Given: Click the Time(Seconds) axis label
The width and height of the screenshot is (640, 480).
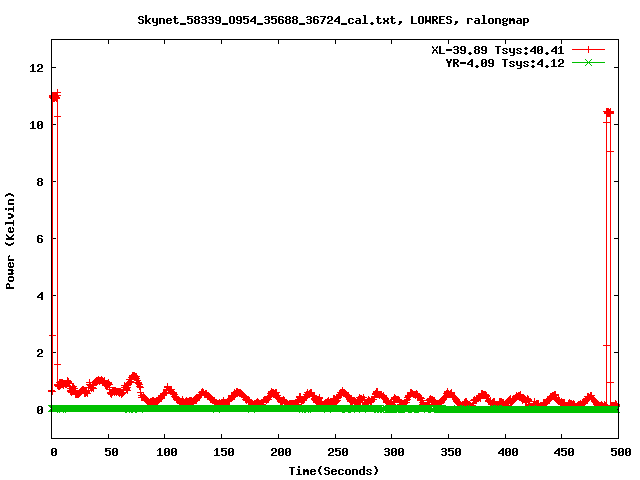Looking at the screenshot, I should coord(333,471).
